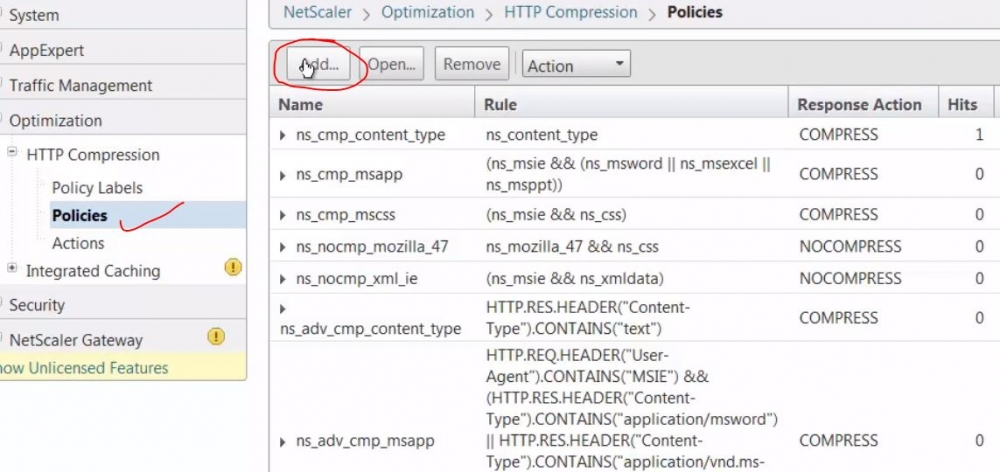The width and height of the screenshot is (1000, 472).
Task: Sort by Hits column header
Action: (x=966, y=104)
